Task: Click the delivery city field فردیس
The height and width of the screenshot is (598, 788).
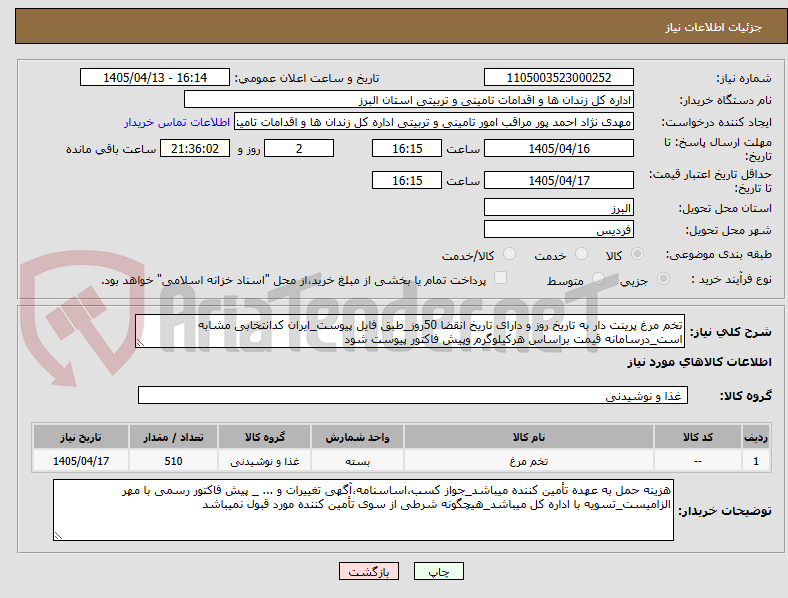Action: pyautogui.click(x=558, y=229)
